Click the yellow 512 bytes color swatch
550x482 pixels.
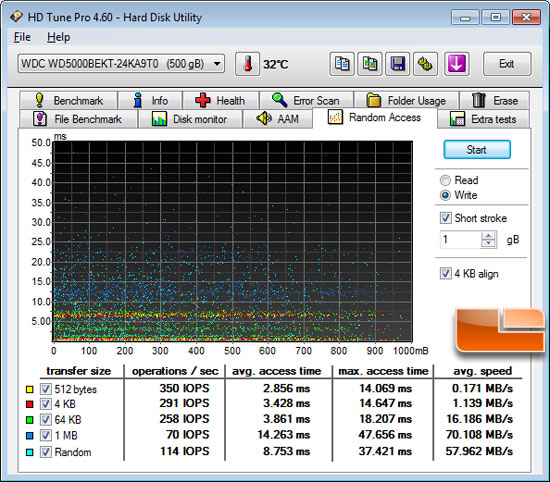(30, 389)
